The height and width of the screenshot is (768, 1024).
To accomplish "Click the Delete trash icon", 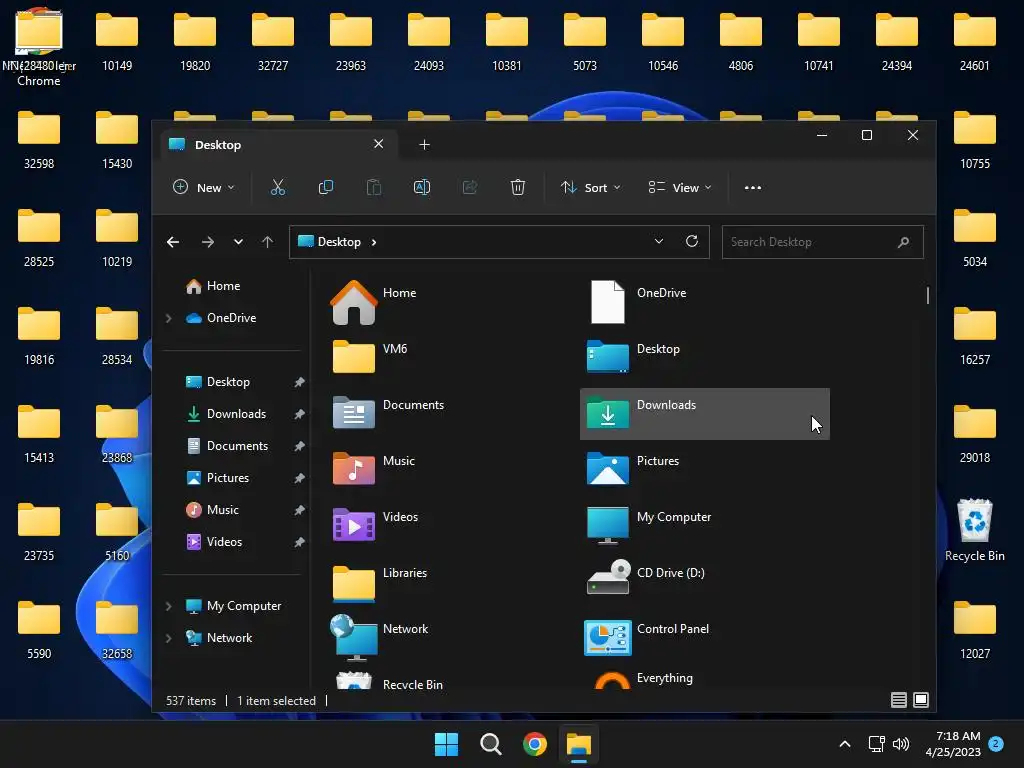I will tap(517, 187).
